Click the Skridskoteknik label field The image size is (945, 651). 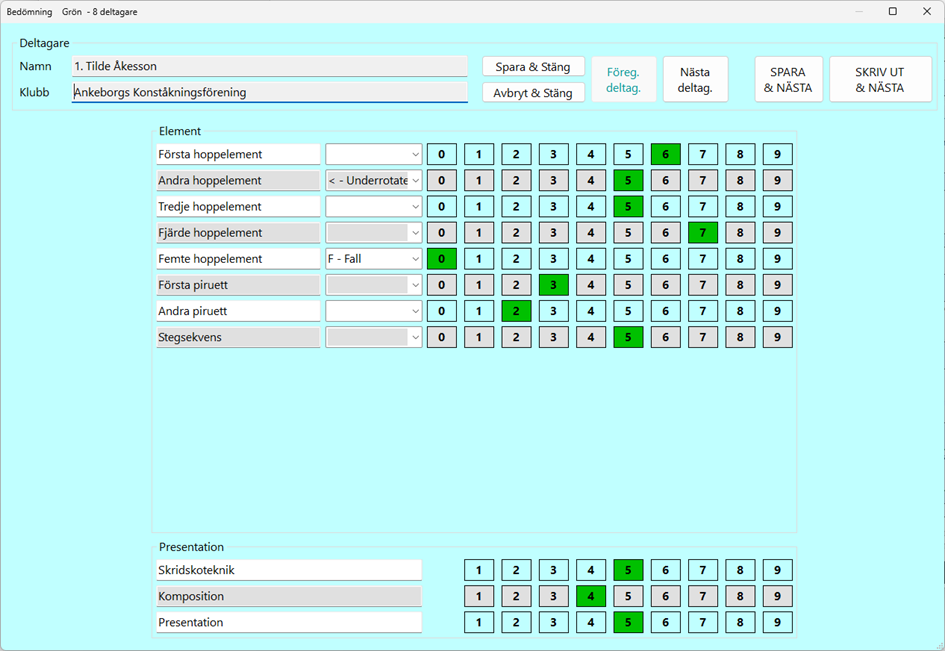[x=289, y=570]
